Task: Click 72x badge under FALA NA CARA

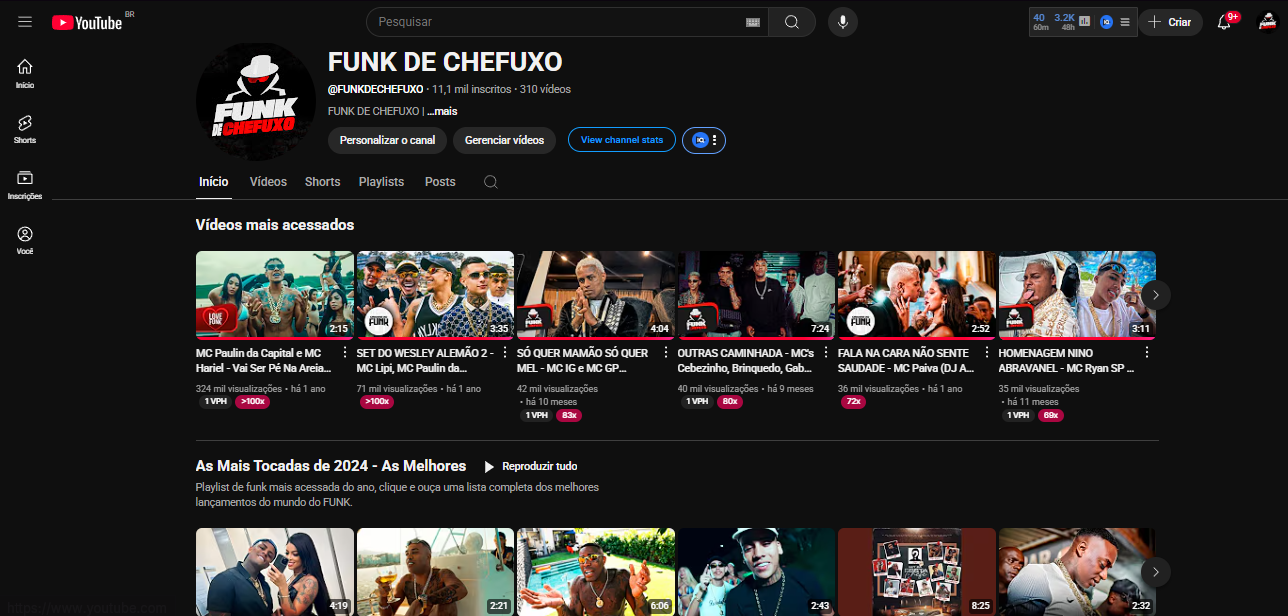Action: pyautogui.click(x=853, y=402)
